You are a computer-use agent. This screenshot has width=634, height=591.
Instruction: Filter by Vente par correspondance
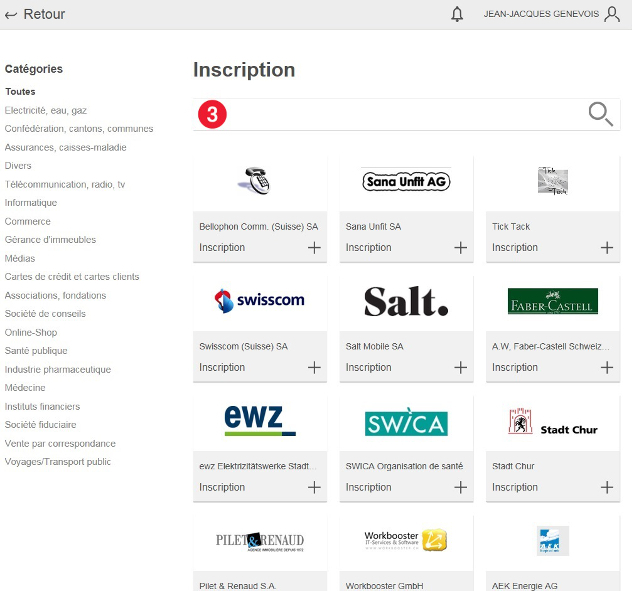60,443
